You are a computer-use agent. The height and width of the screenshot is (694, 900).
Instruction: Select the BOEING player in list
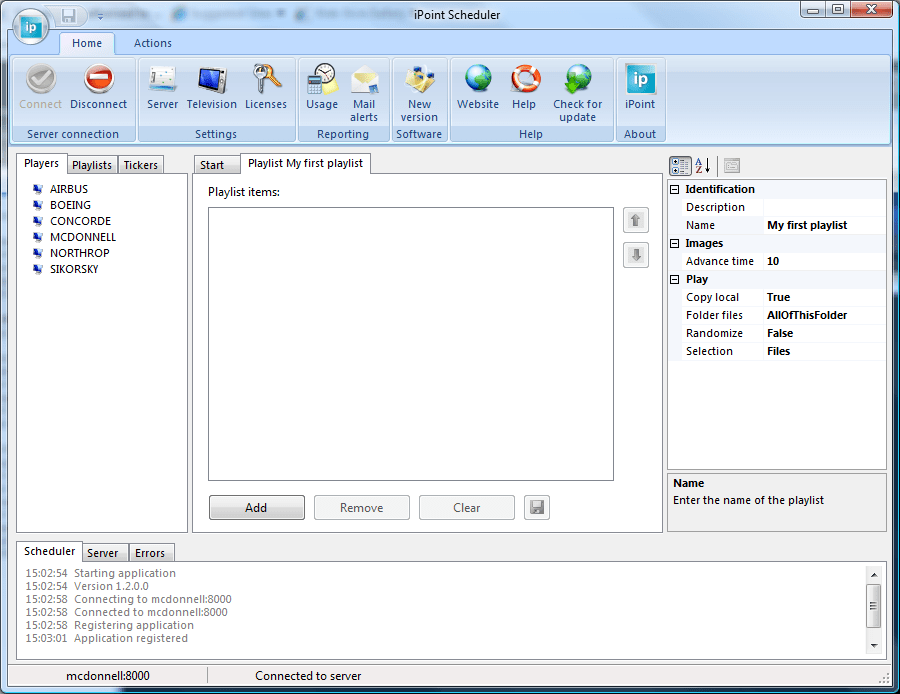70,205
